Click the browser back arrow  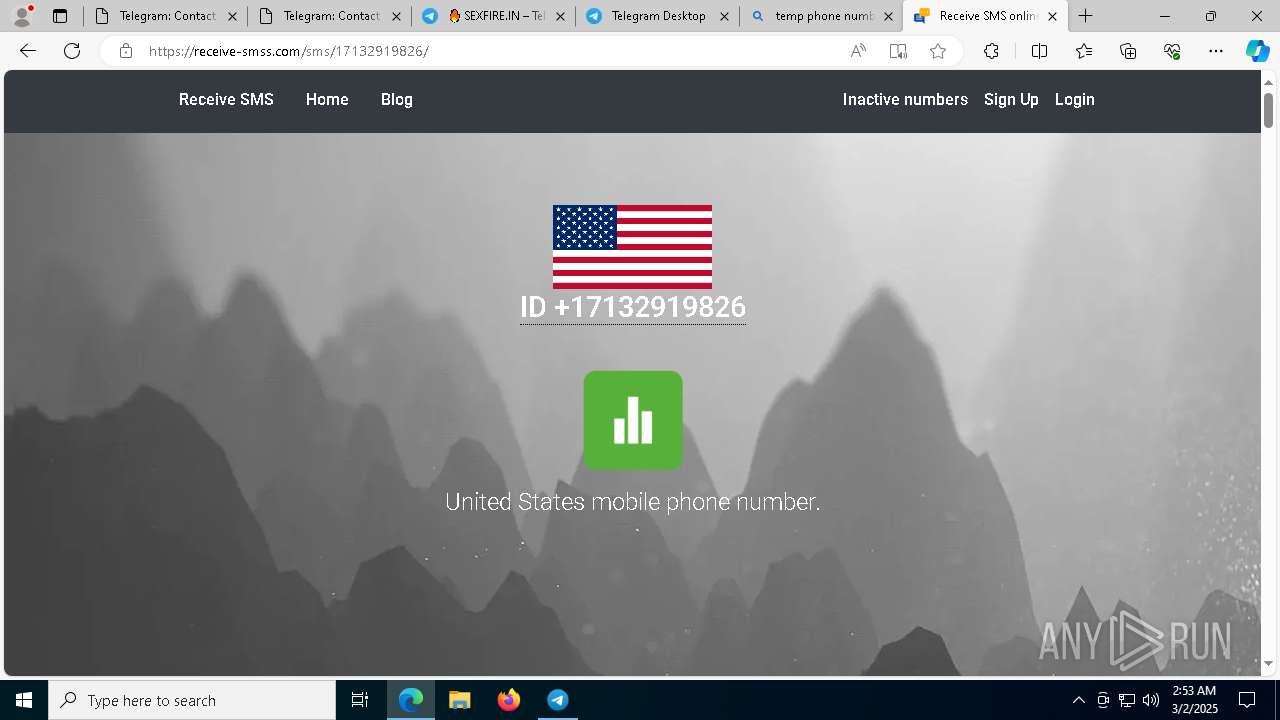pyautogui.click(x=28, y=51)
